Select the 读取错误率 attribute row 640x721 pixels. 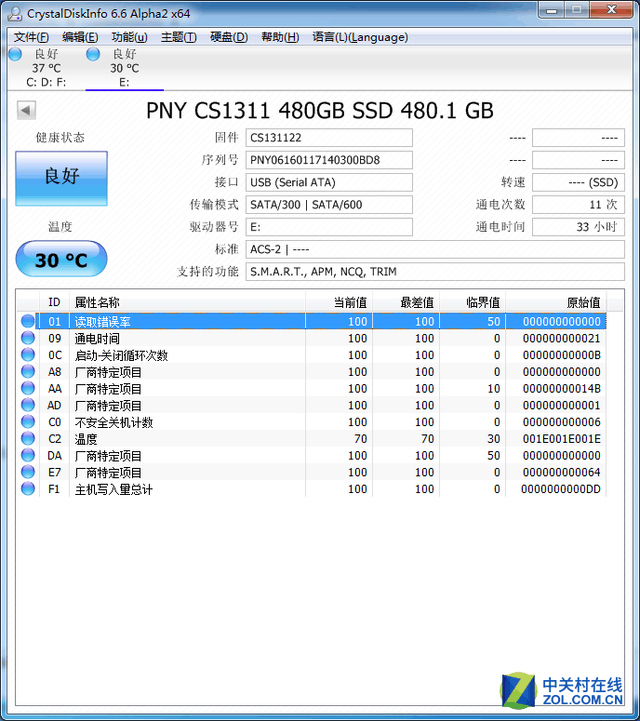pyautogui.click(x=312, y=321)
